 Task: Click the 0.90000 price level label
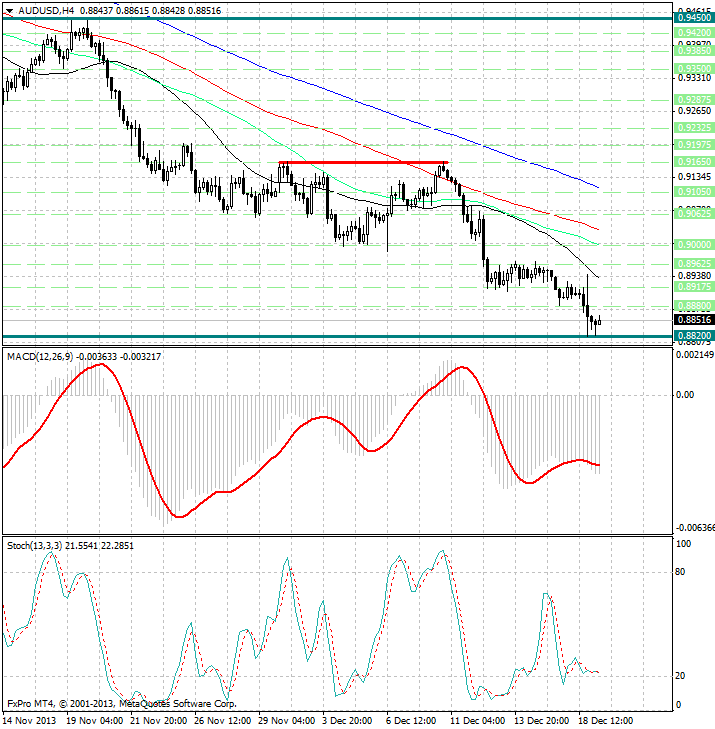693,244
